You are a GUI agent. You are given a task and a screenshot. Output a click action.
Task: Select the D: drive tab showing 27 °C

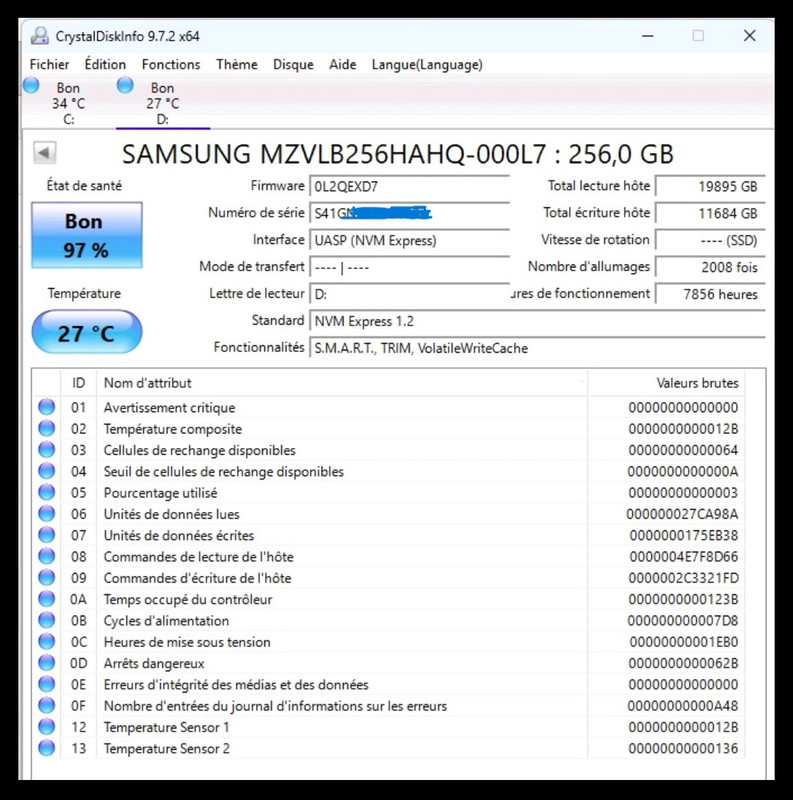point(163,103)
